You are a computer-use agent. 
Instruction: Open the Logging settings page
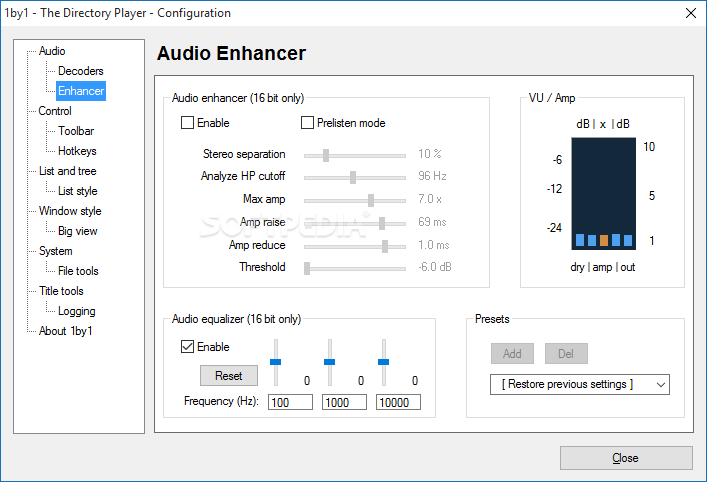pos(77,311)
